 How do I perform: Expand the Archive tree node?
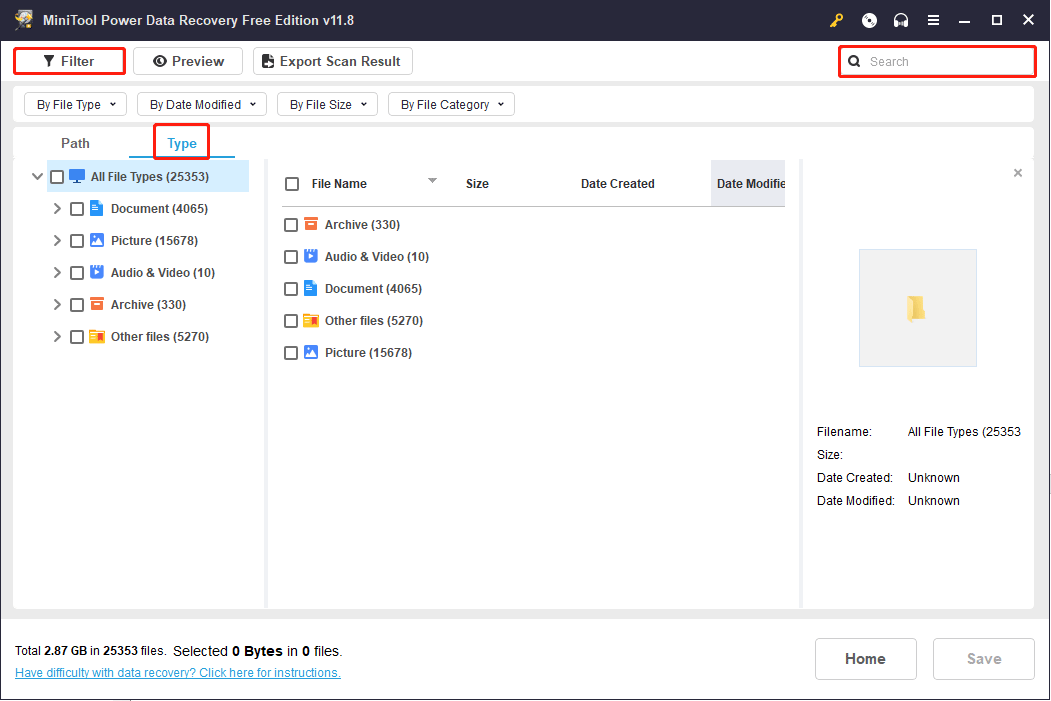pos(57,305)
